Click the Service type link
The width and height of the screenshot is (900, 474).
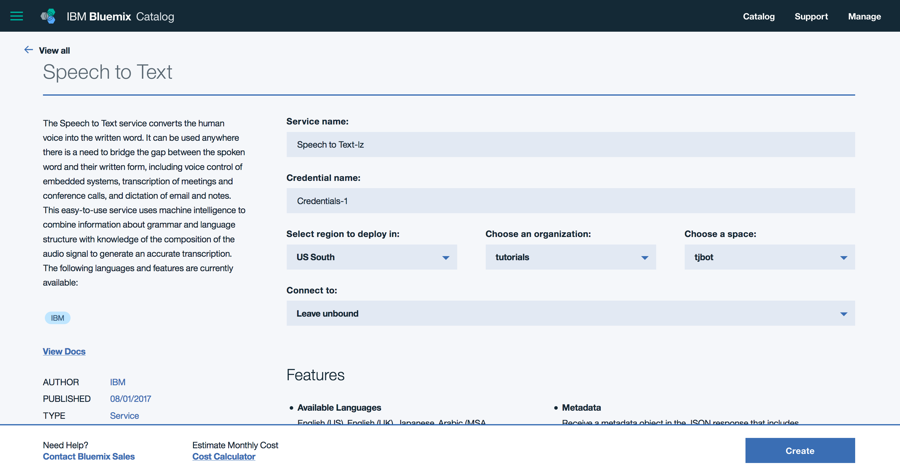point(124,415)
